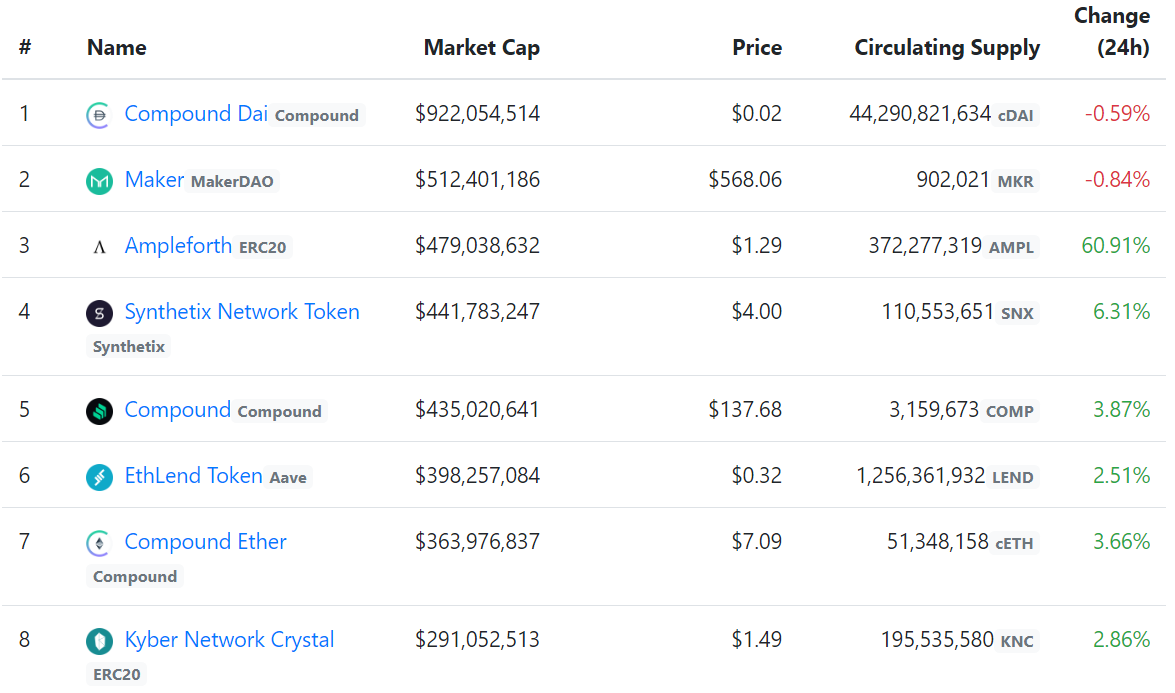The image size is (1175, 693).
Task: Click the Kyber Network Crystal icon
Action: (99, 641)
